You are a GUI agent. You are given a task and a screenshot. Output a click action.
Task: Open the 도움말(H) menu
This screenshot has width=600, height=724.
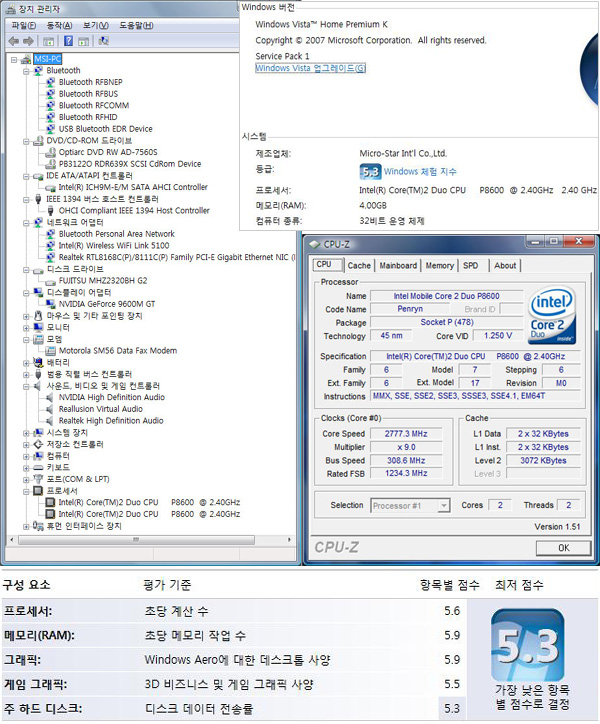pyautogui.click(x=136, y=25)
